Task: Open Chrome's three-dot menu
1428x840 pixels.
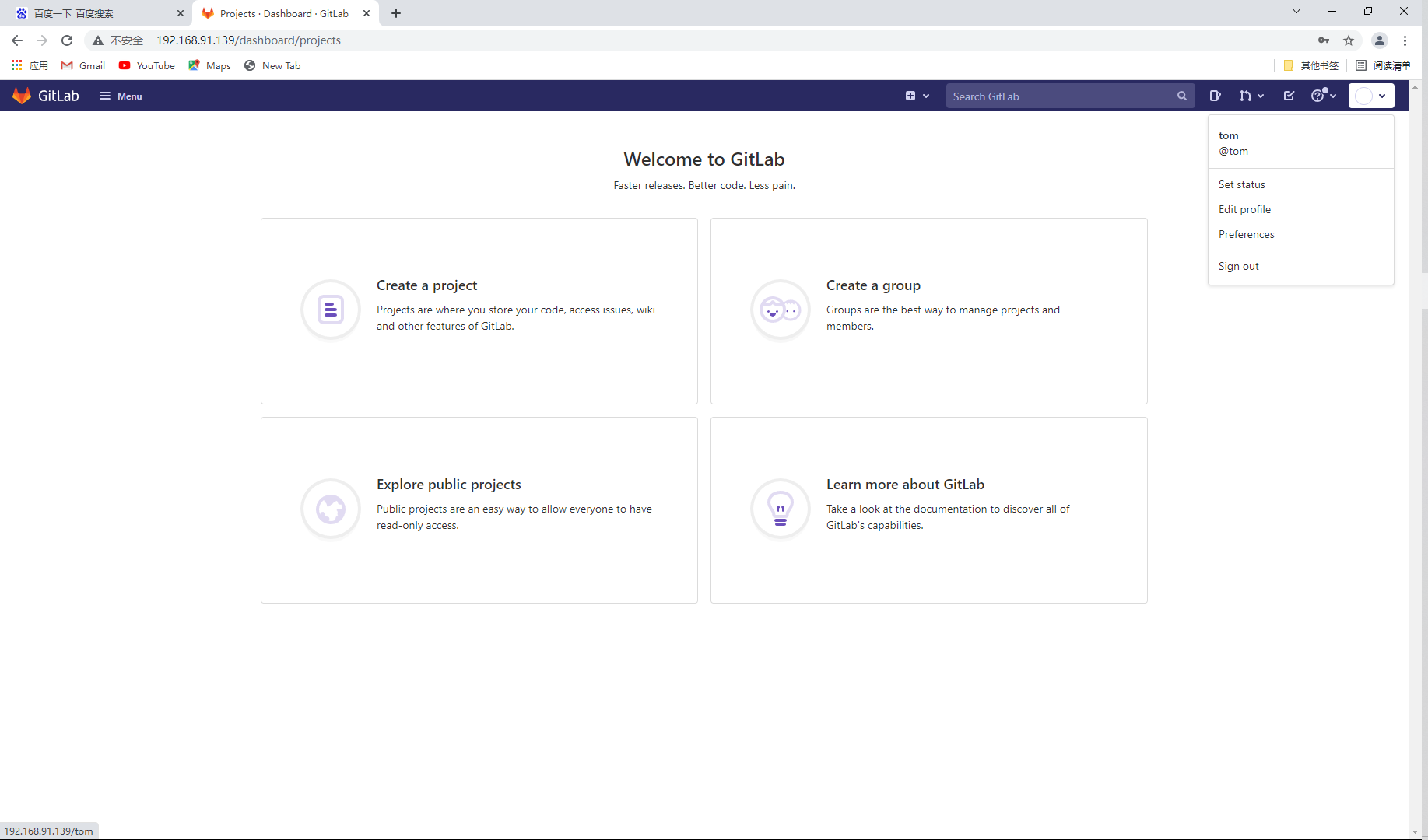Action: click(1405, 40)
